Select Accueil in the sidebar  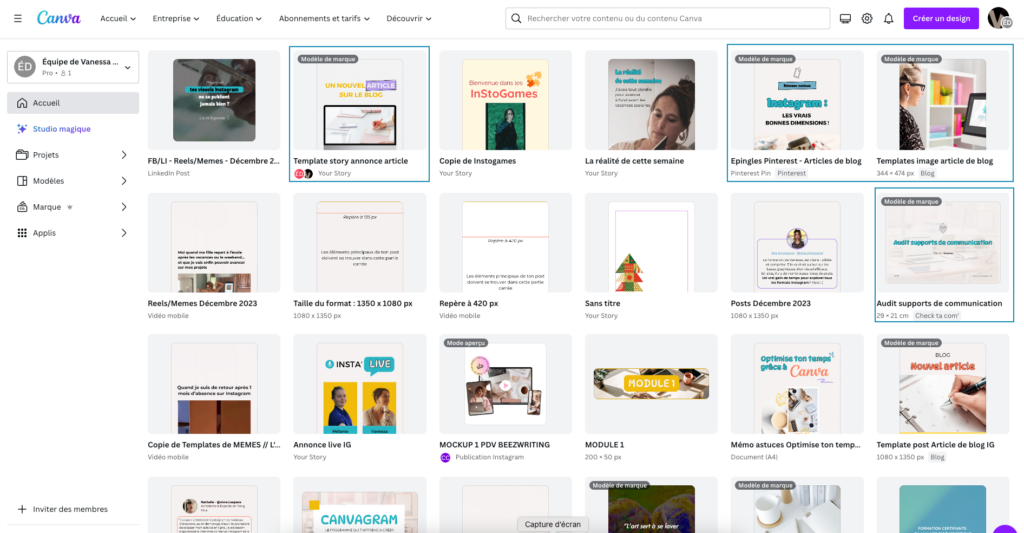[x=73, y=103]
